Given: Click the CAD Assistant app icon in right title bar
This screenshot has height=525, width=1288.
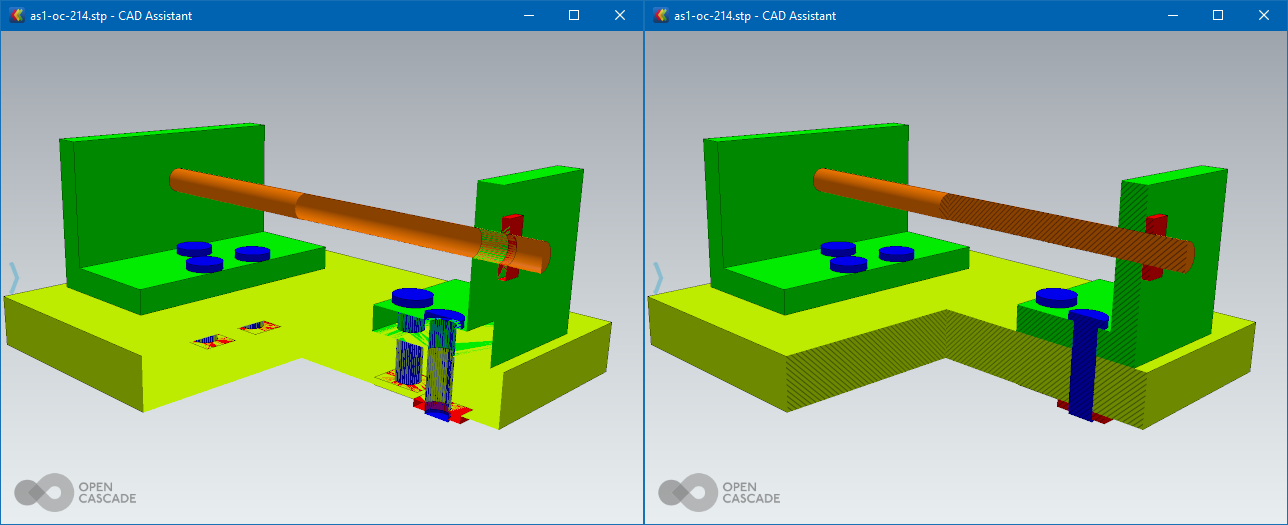Looking at the screenshot, I should 660,15.
